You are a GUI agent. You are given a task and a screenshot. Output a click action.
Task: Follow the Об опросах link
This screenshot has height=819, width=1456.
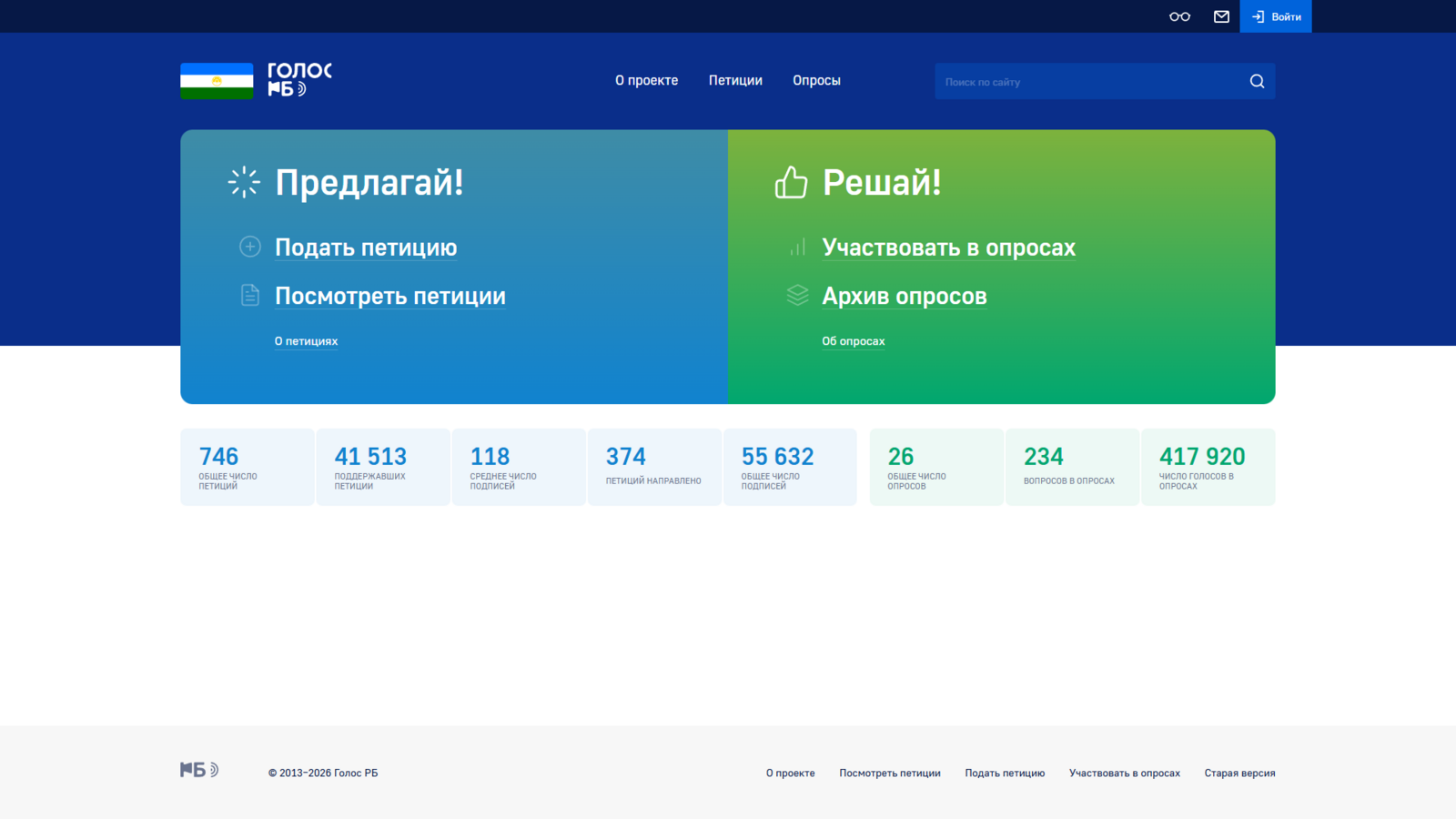coord(853,340)
